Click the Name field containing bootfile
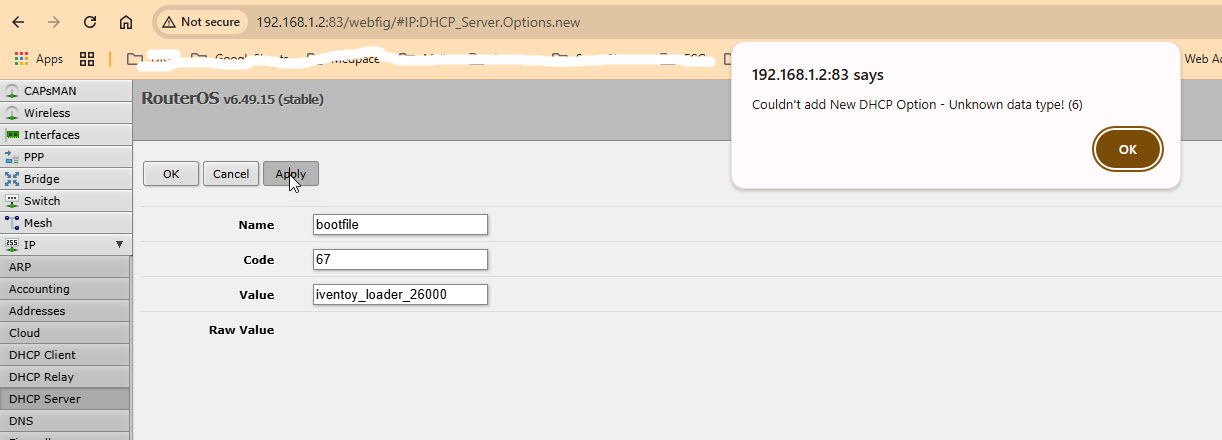The image size is (1222, 440). [x=400, y=224]
